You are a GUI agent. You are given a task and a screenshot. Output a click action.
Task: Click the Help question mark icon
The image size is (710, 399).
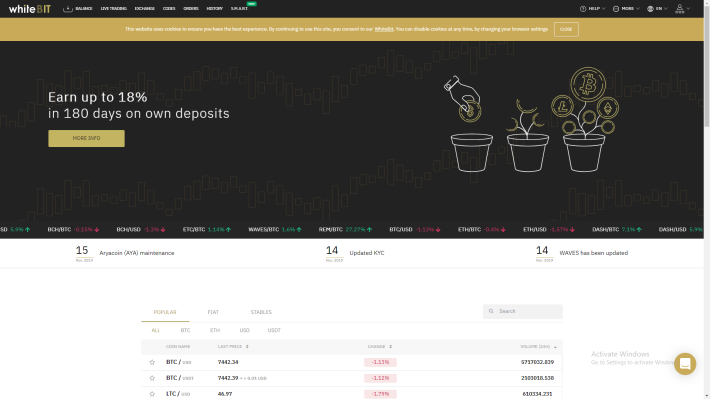click(x=583, y=9)
